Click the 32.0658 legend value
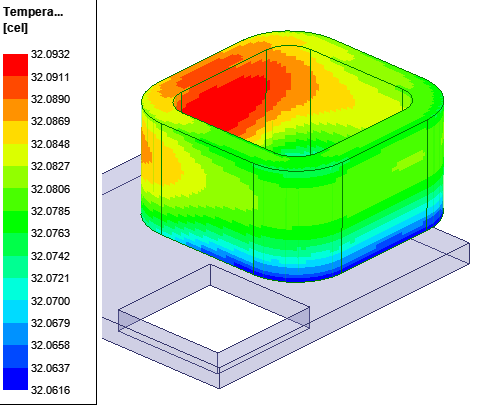The height and width of the screenshot is (405, 478). [x=50, y=345]
